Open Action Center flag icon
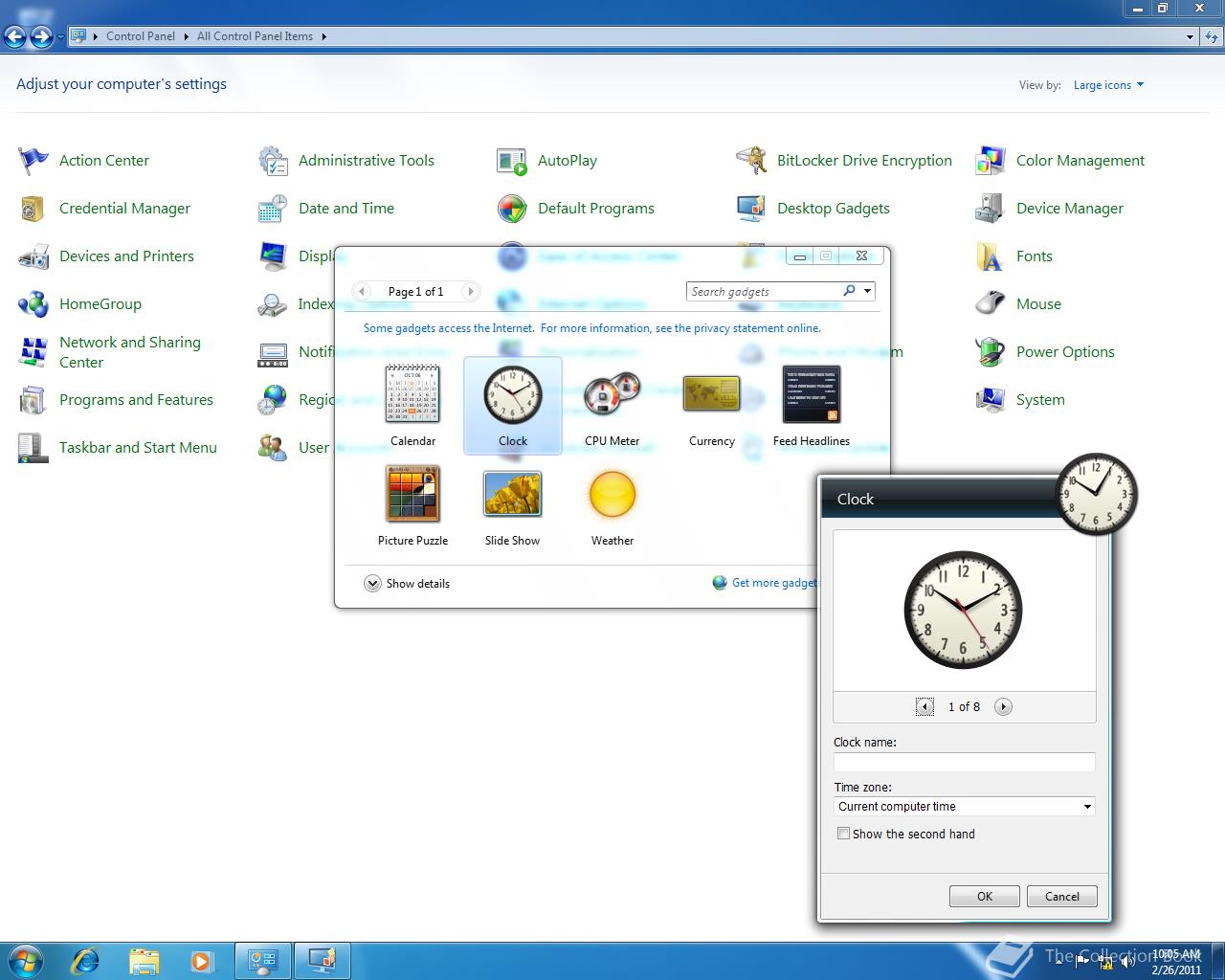The image size is (1225, 980). (x=33, y=161)
